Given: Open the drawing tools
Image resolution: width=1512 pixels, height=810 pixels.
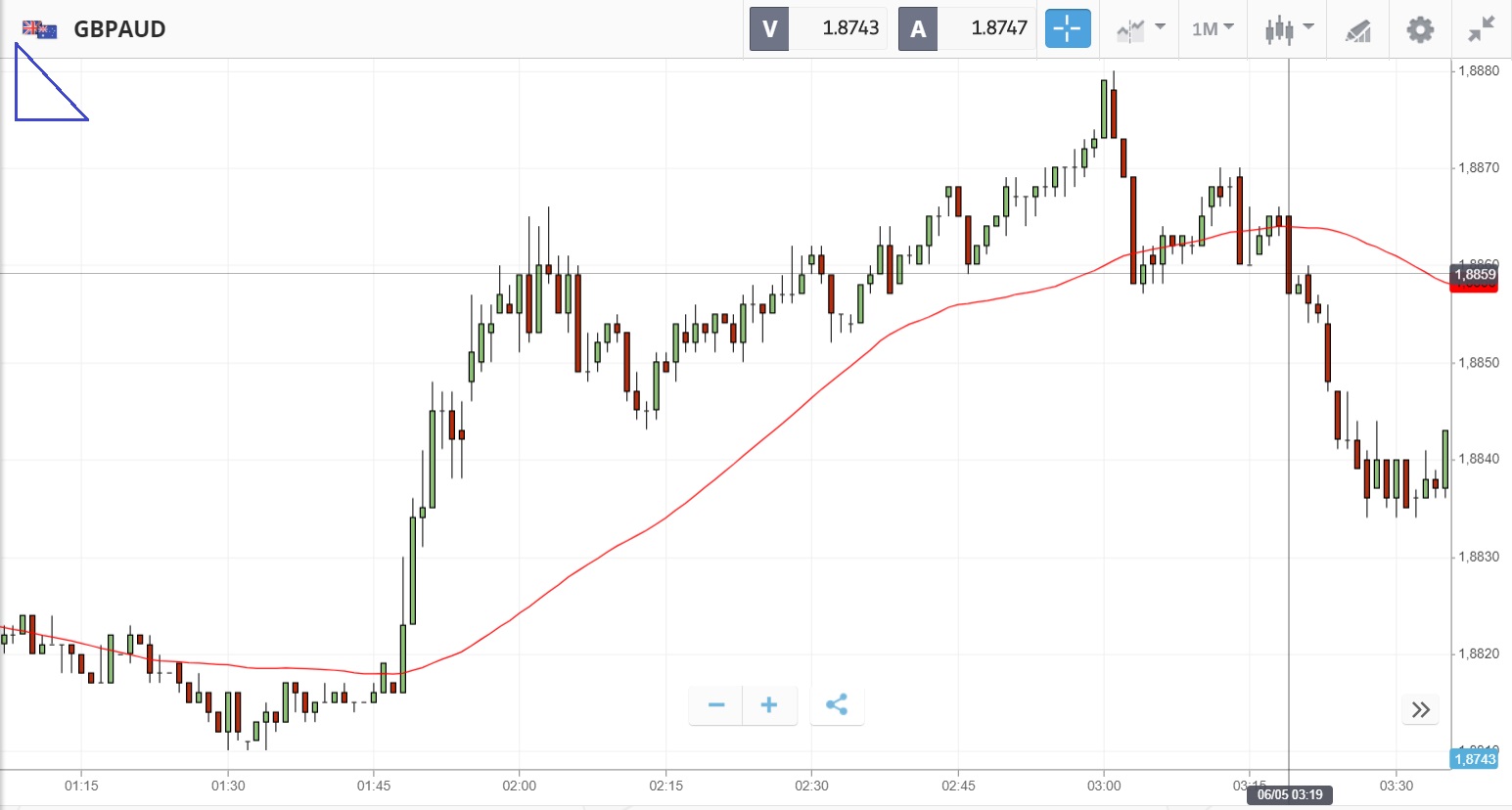Looking at the screenshot, I should (1357, 30).
